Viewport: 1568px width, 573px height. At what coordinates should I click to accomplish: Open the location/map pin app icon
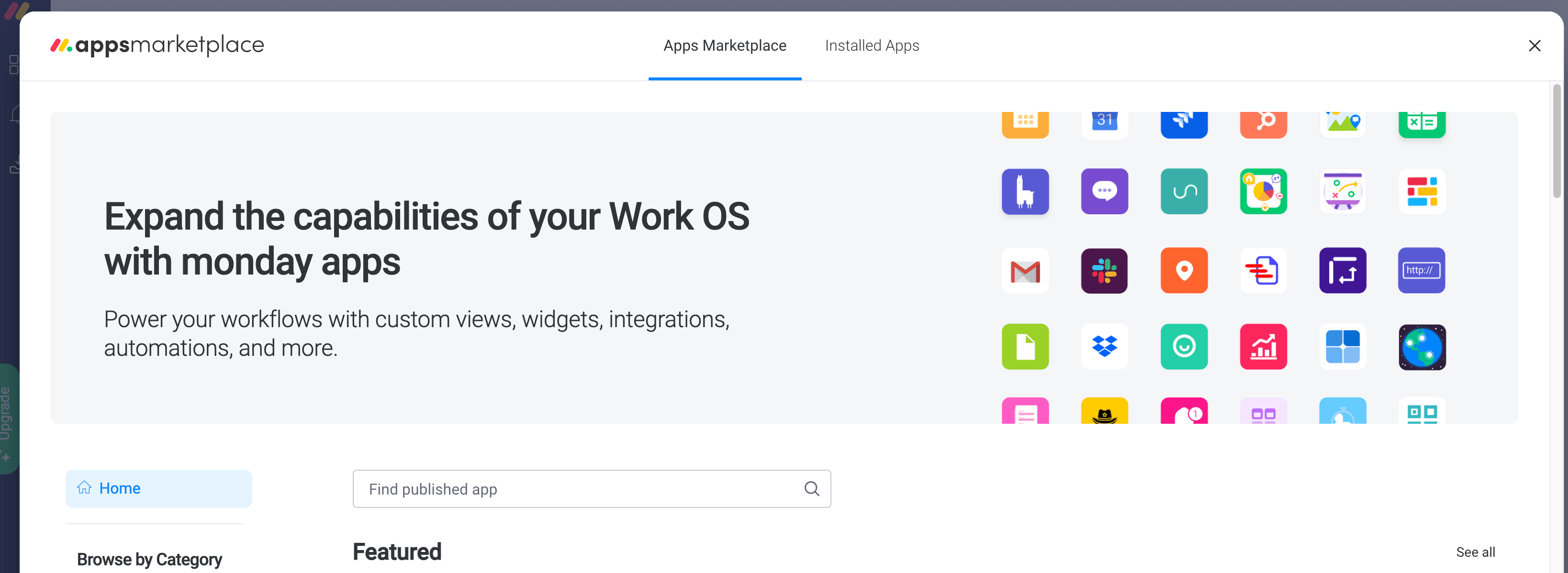[x=1183, y=270]
